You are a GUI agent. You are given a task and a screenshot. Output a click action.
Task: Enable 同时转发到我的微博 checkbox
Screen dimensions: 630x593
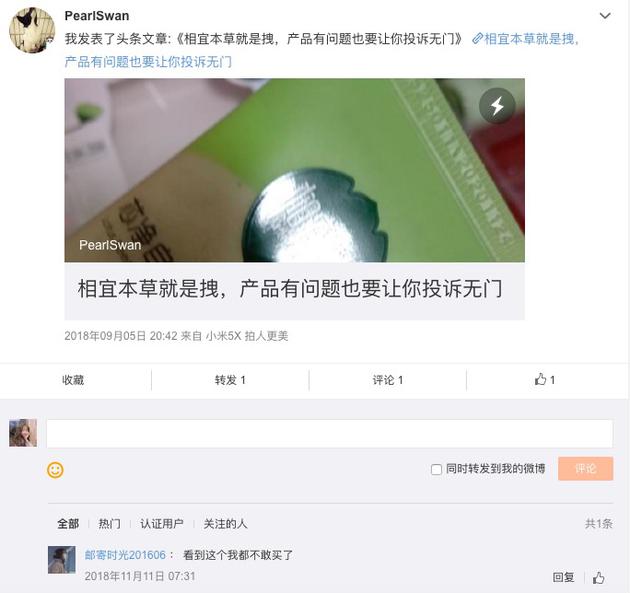(436, 469)
